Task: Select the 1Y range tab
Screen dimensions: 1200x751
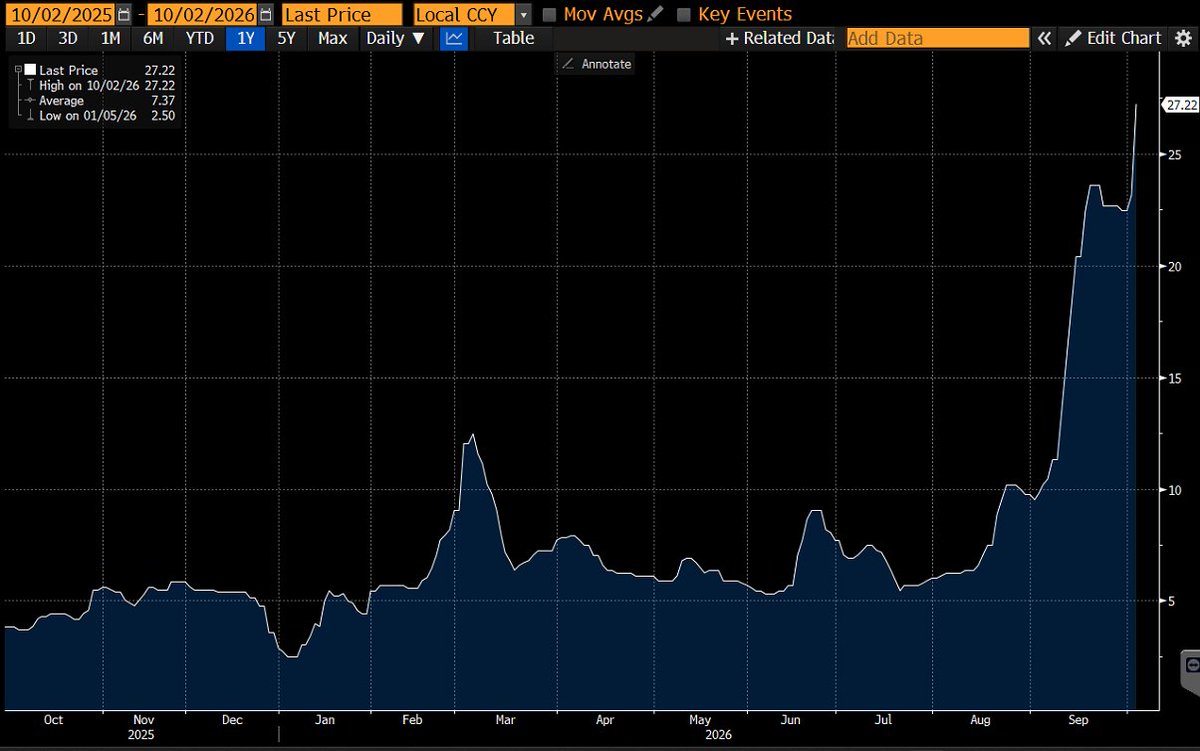Action: click(x=246, y=38)
